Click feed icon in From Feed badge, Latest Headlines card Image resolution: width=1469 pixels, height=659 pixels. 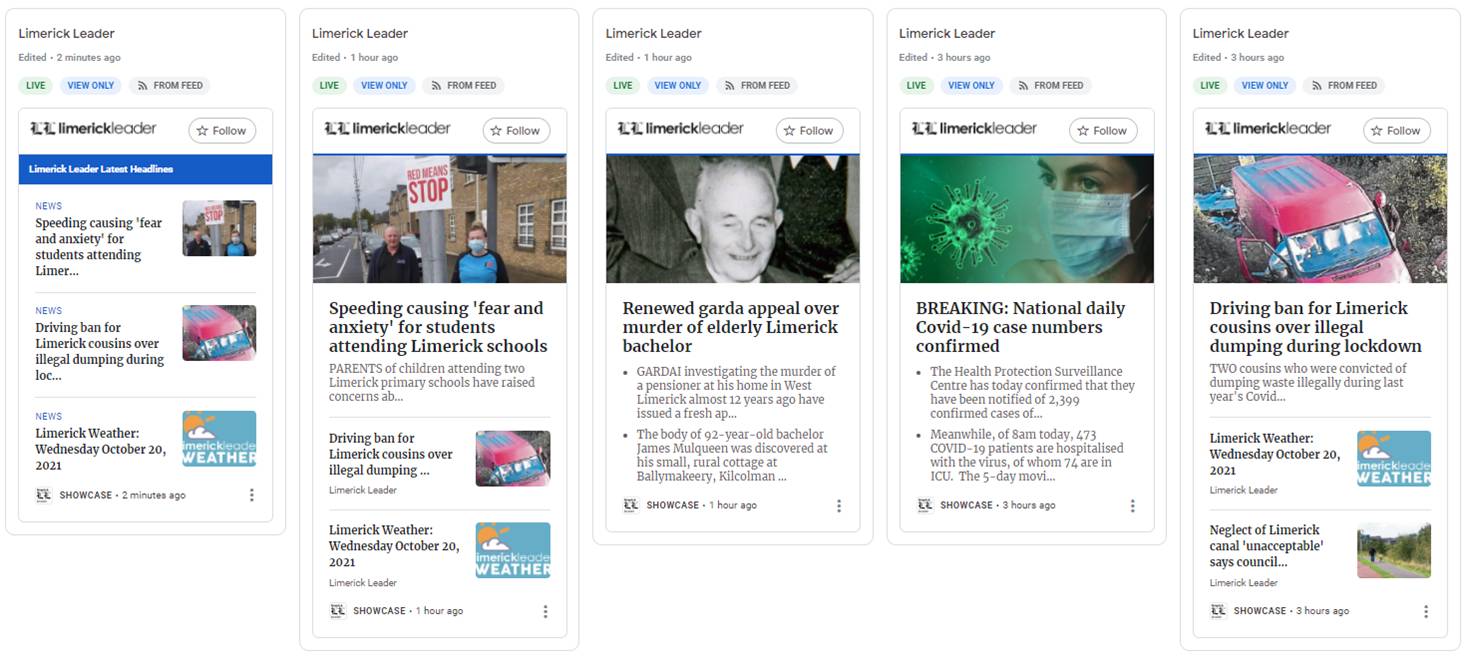(142, 86)
